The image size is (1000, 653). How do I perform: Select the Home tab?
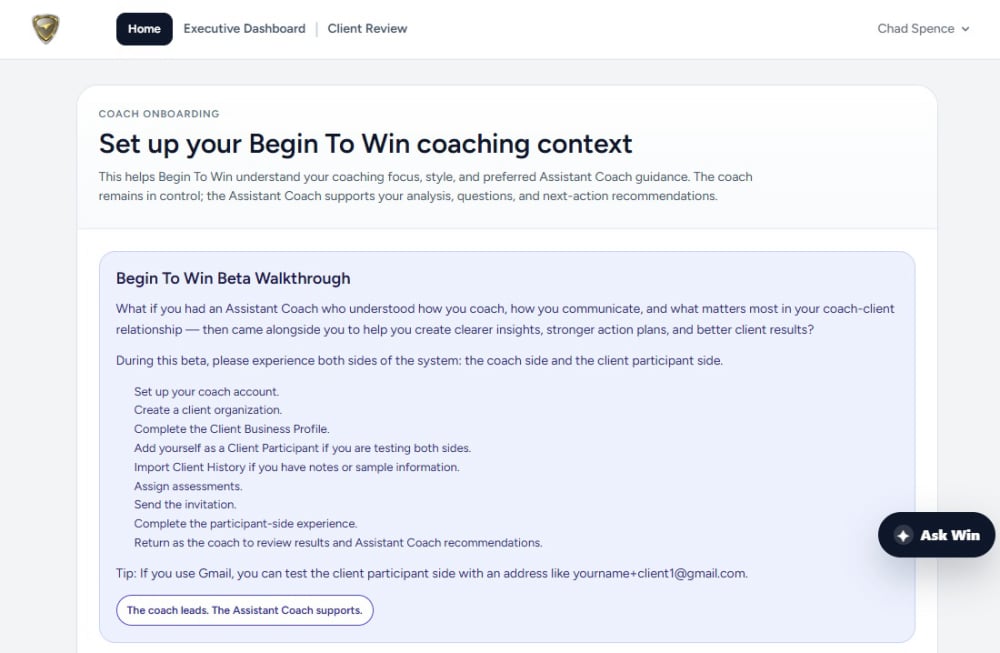(144, 29)
